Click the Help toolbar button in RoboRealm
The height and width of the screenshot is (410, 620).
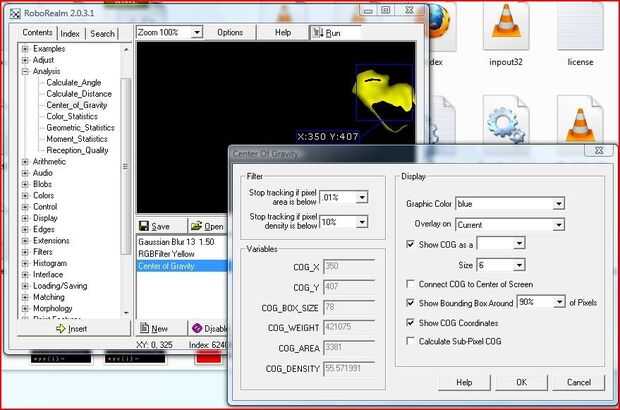(x=283, y=32)
